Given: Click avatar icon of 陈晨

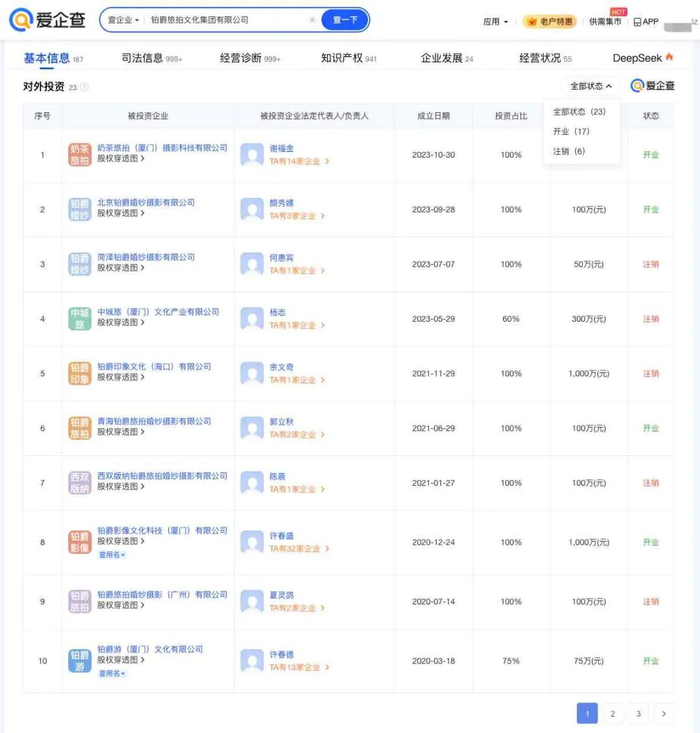Looking at the screenshot, I should point(252,483).
